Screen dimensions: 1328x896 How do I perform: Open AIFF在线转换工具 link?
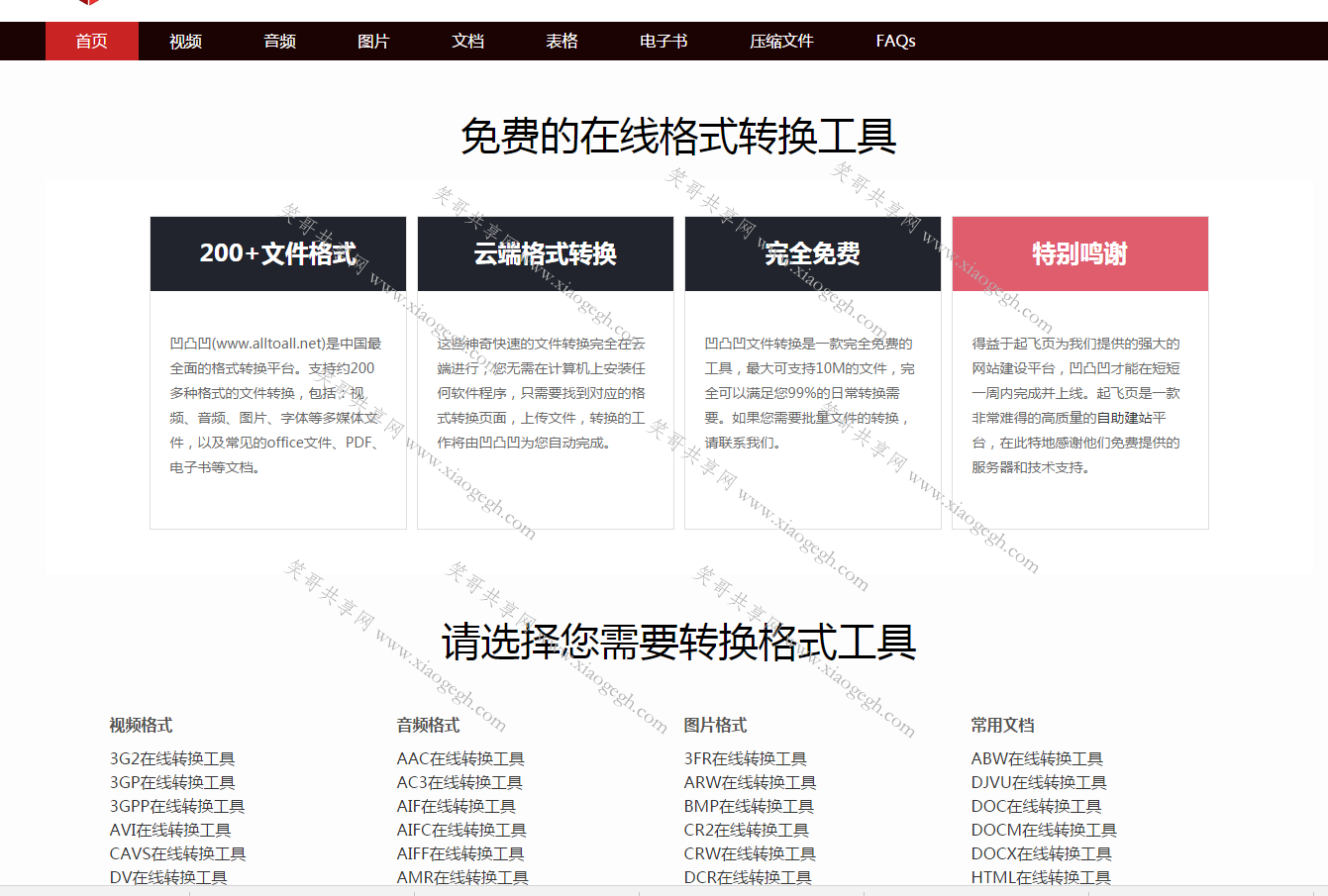(x=460, y=853)
